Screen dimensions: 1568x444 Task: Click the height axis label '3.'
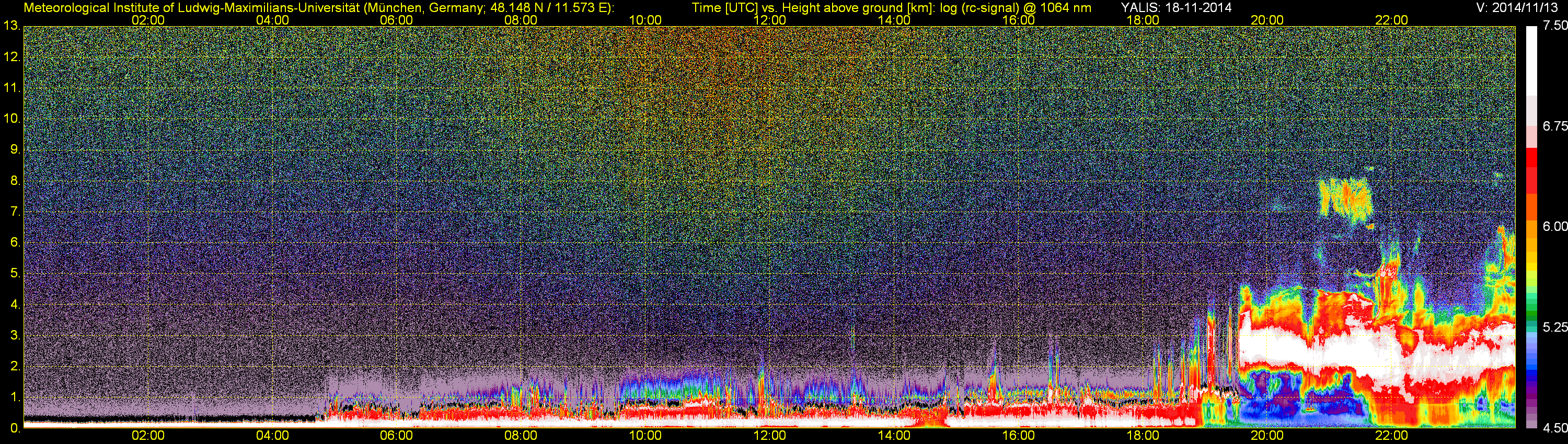click(15, 335)
